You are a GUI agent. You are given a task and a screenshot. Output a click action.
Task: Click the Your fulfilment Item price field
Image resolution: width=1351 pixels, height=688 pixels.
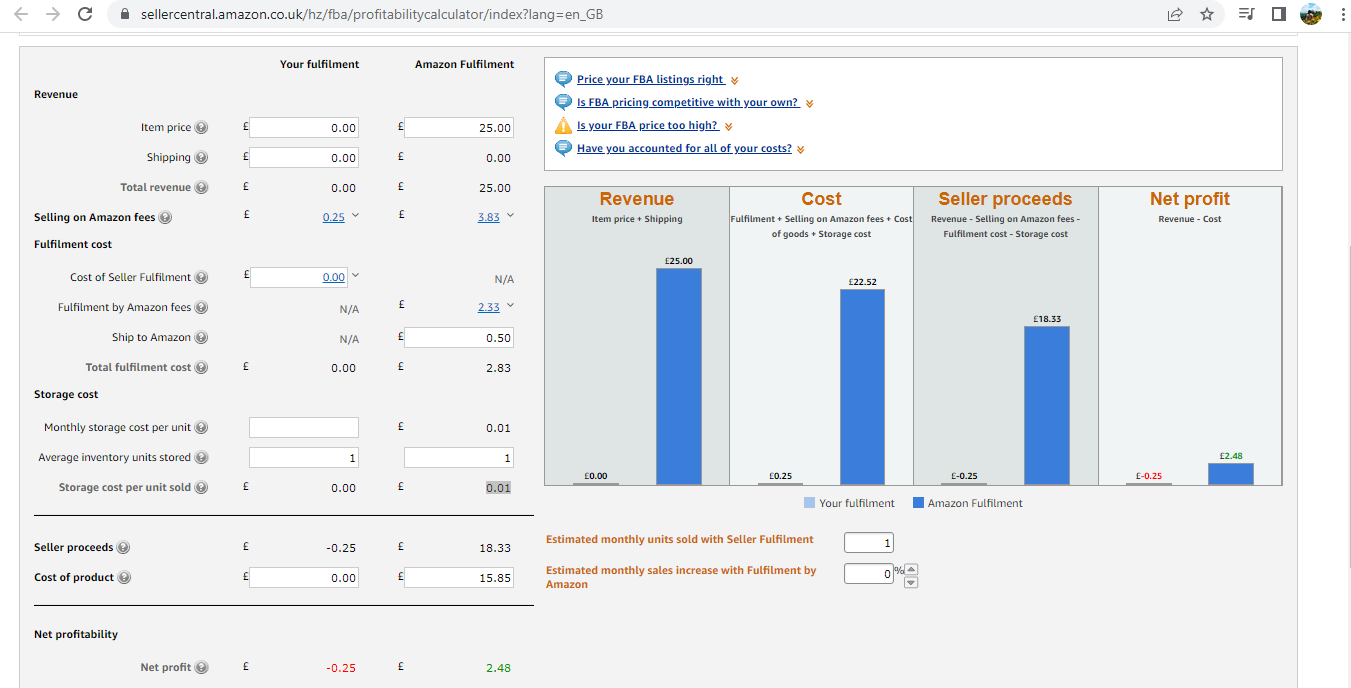pos(303,128)
